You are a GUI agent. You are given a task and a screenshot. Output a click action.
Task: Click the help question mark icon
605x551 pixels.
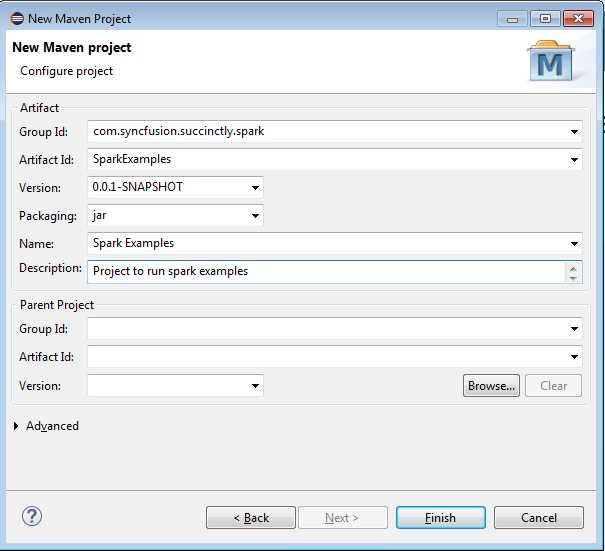tap(32, 516)
